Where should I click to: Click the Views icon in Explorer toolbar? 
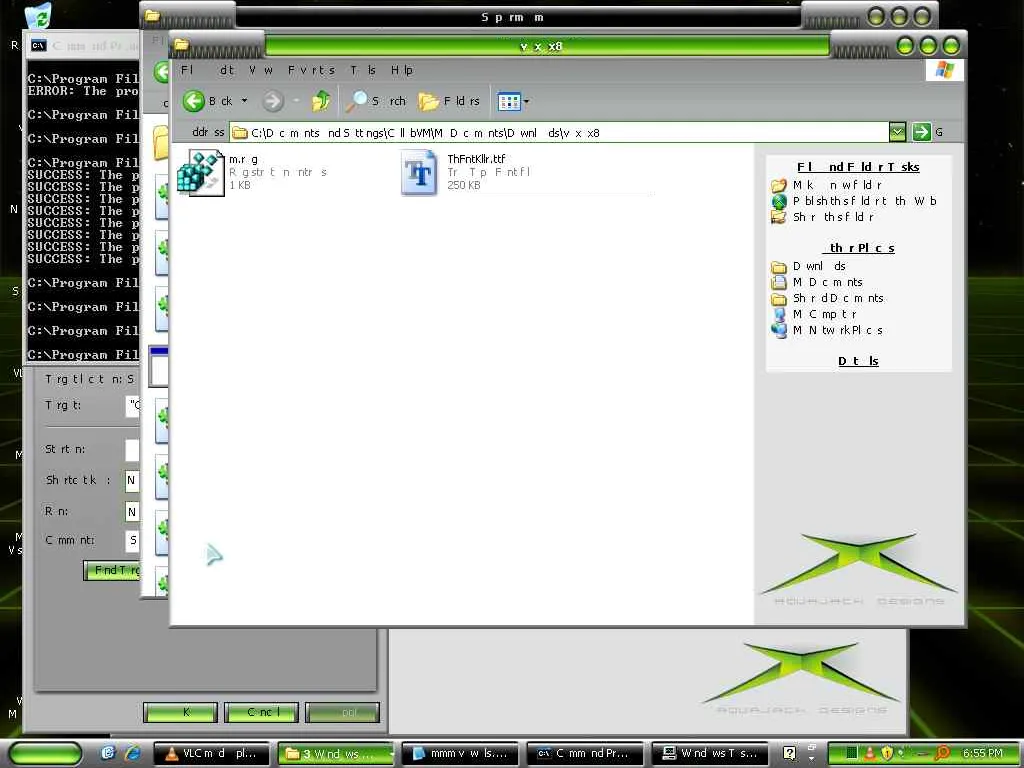click(x=508, y=101)
